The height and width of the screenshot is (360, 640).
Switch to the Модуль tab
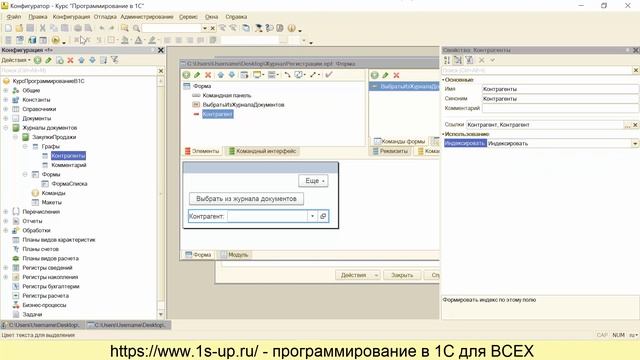coord(234,255)
